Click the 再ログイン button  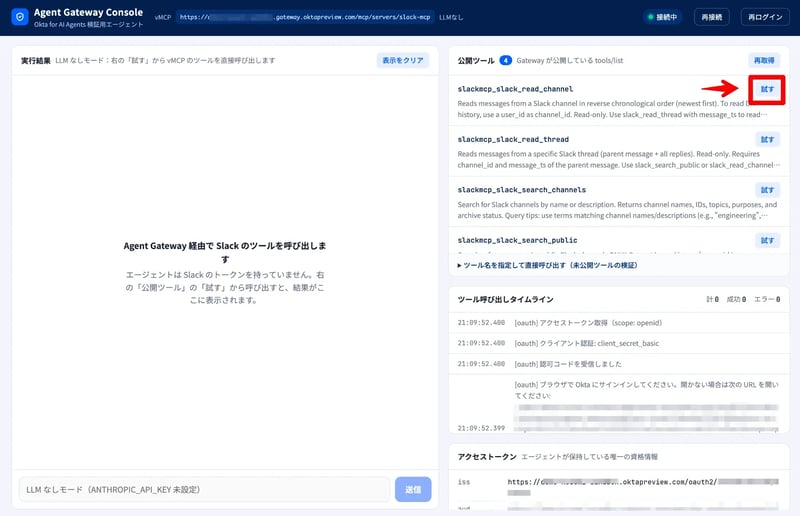coord(765,17)
